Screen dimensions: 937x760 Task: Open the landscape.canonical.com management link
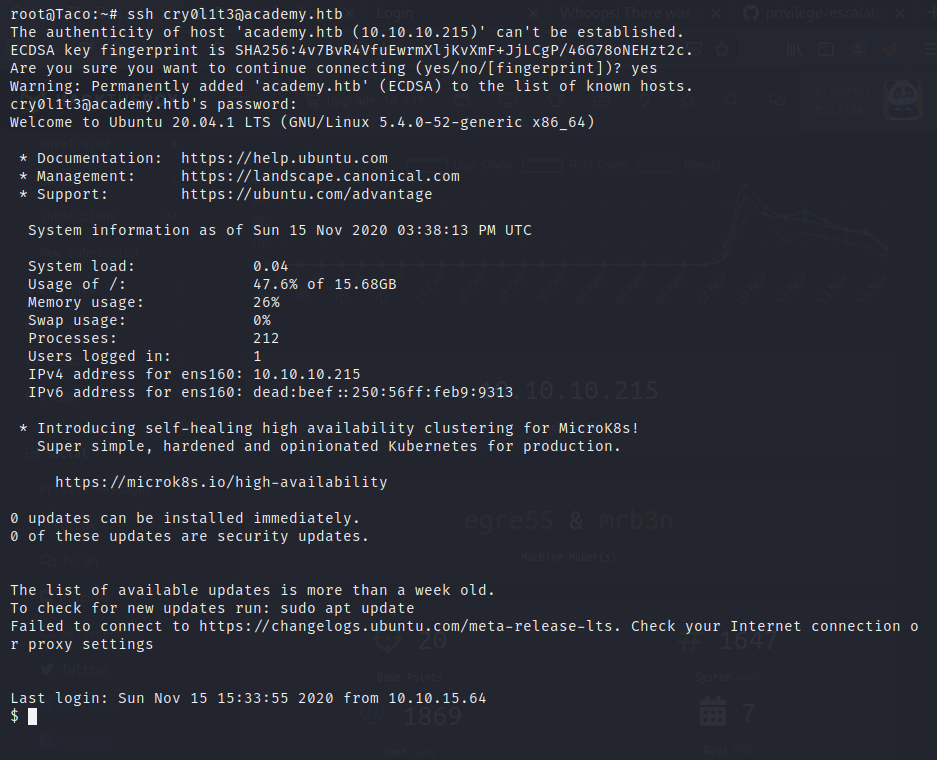pyautogui.click(x=320, y=176)
